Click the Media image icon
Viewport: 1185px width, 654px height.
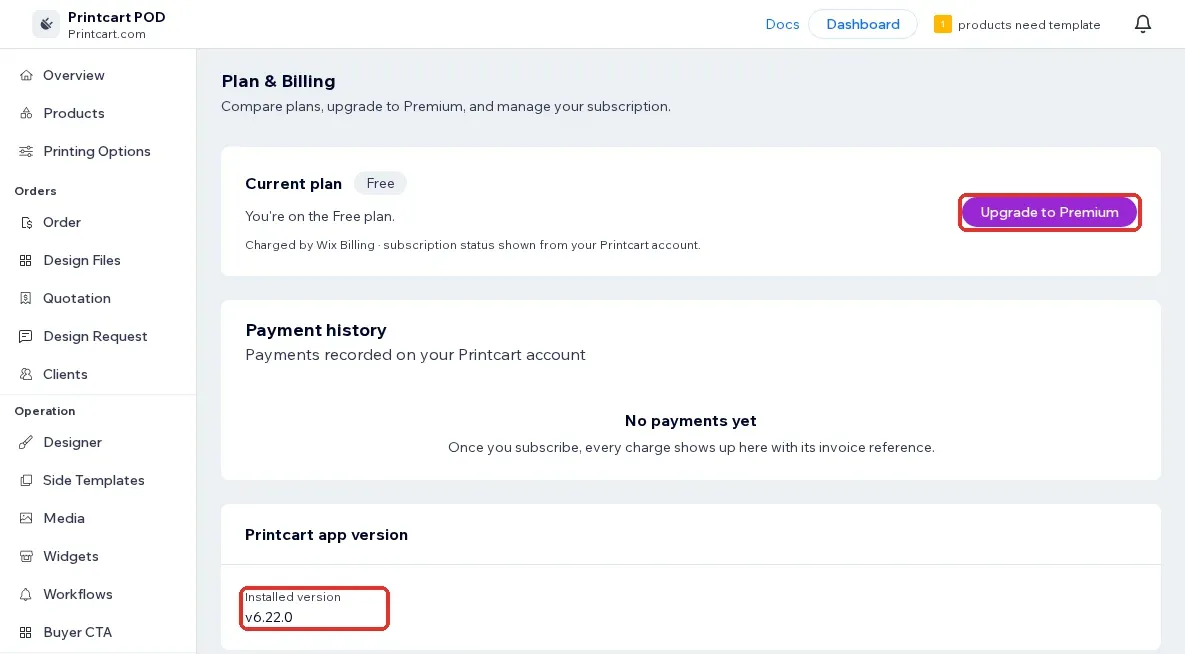point(26,518)
